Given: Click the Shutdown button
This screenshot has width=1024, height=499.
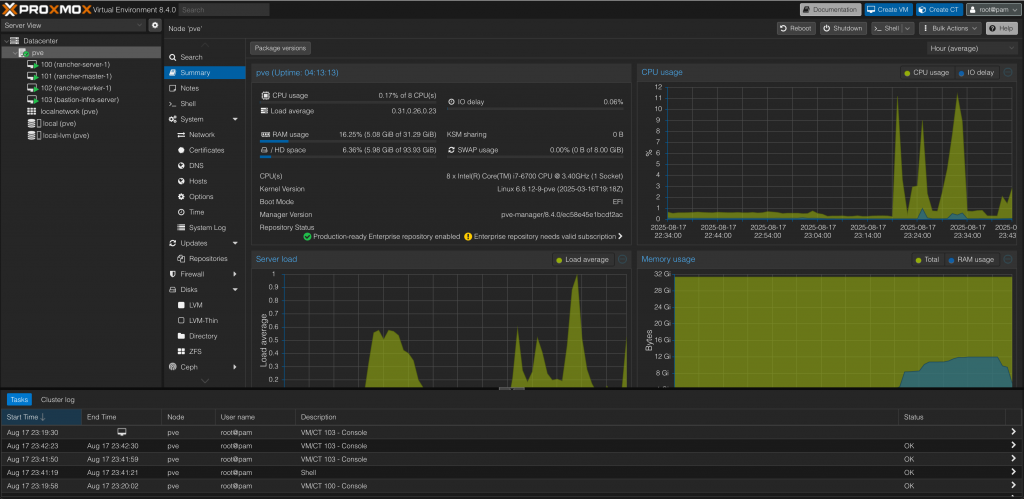Looking at the screenshot, I should [x=843, y=29].
